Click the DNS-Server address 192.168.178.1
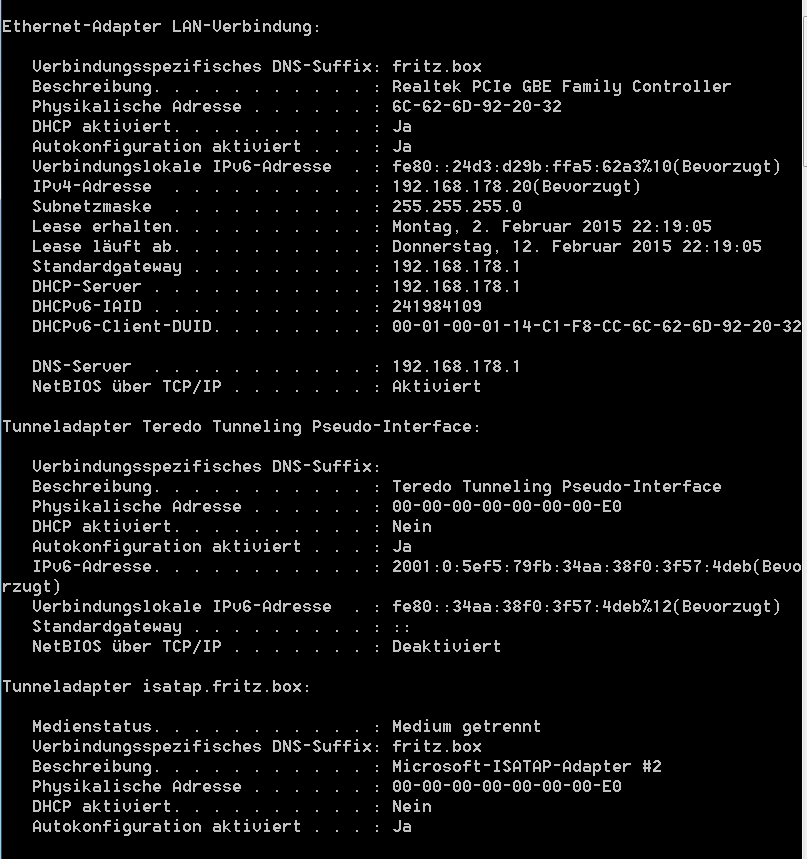The height and width of the screenshot is (859, 807). 456,366
